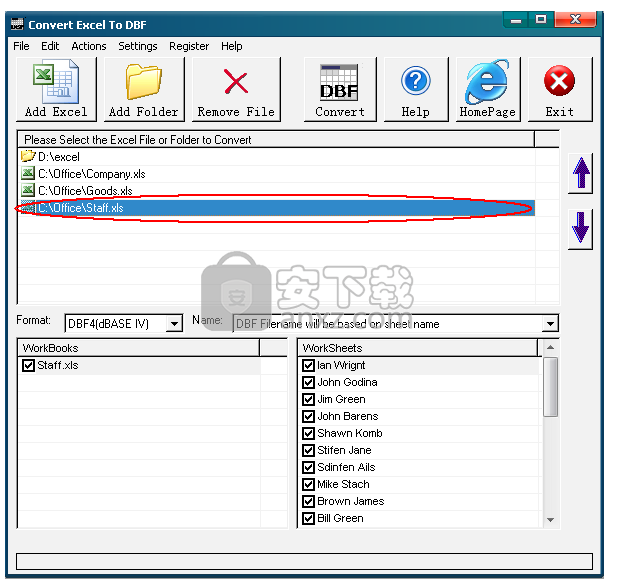Minimize the Convert Excel To DBF window
Viewport: 618px width, 586px height.
(x=516, y=20)
